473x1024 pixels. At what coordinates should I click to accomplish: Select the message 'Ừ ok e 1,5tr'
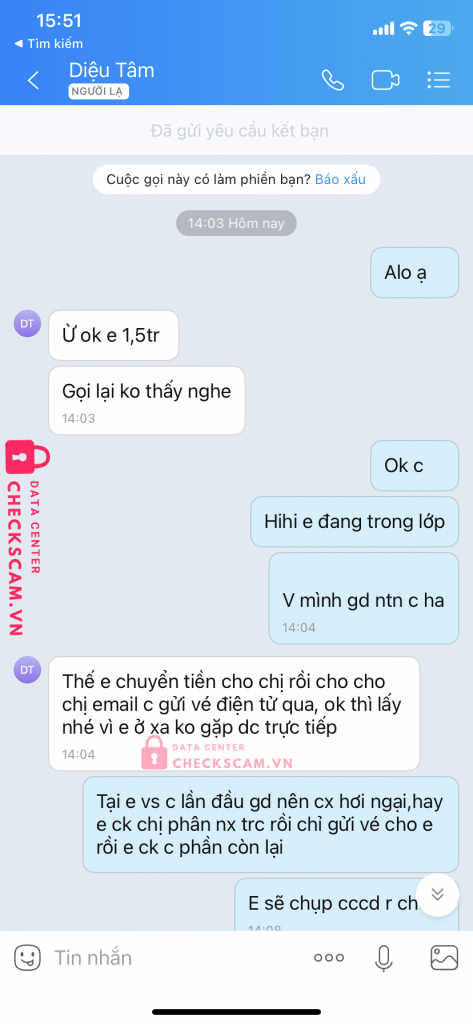(x=114, y=336)
